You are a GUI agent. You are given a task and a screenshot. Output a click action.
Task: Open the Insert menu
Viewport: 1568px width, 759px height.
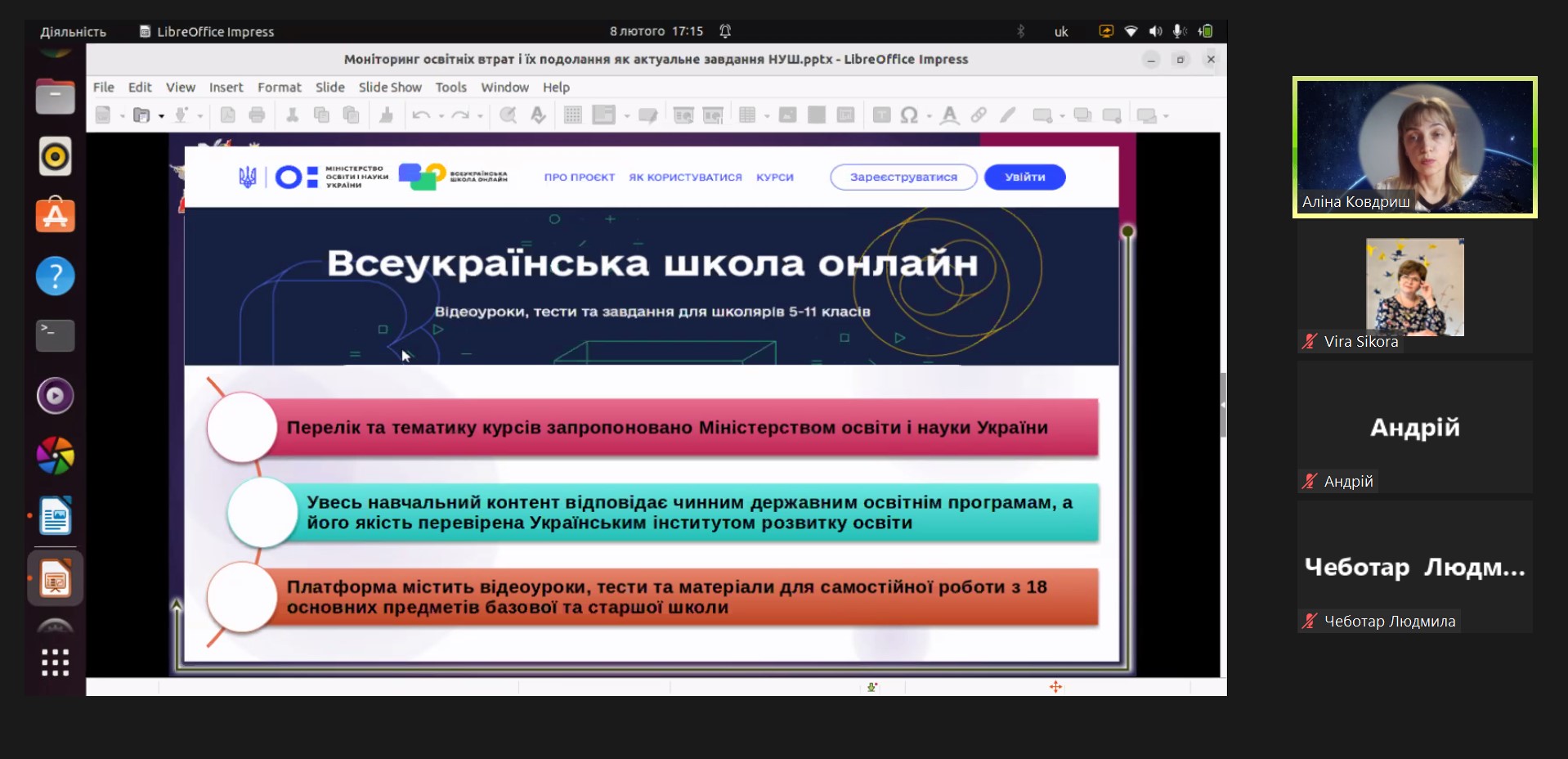point(226,88)
